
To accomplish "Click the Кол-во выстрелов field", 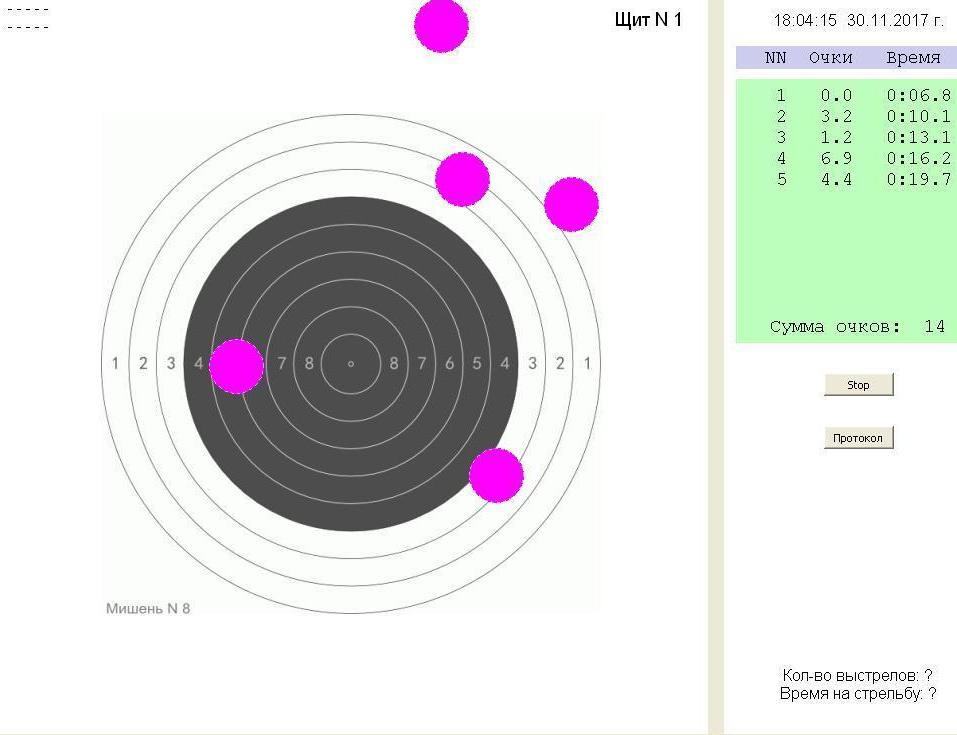I will tap(857, 676).
